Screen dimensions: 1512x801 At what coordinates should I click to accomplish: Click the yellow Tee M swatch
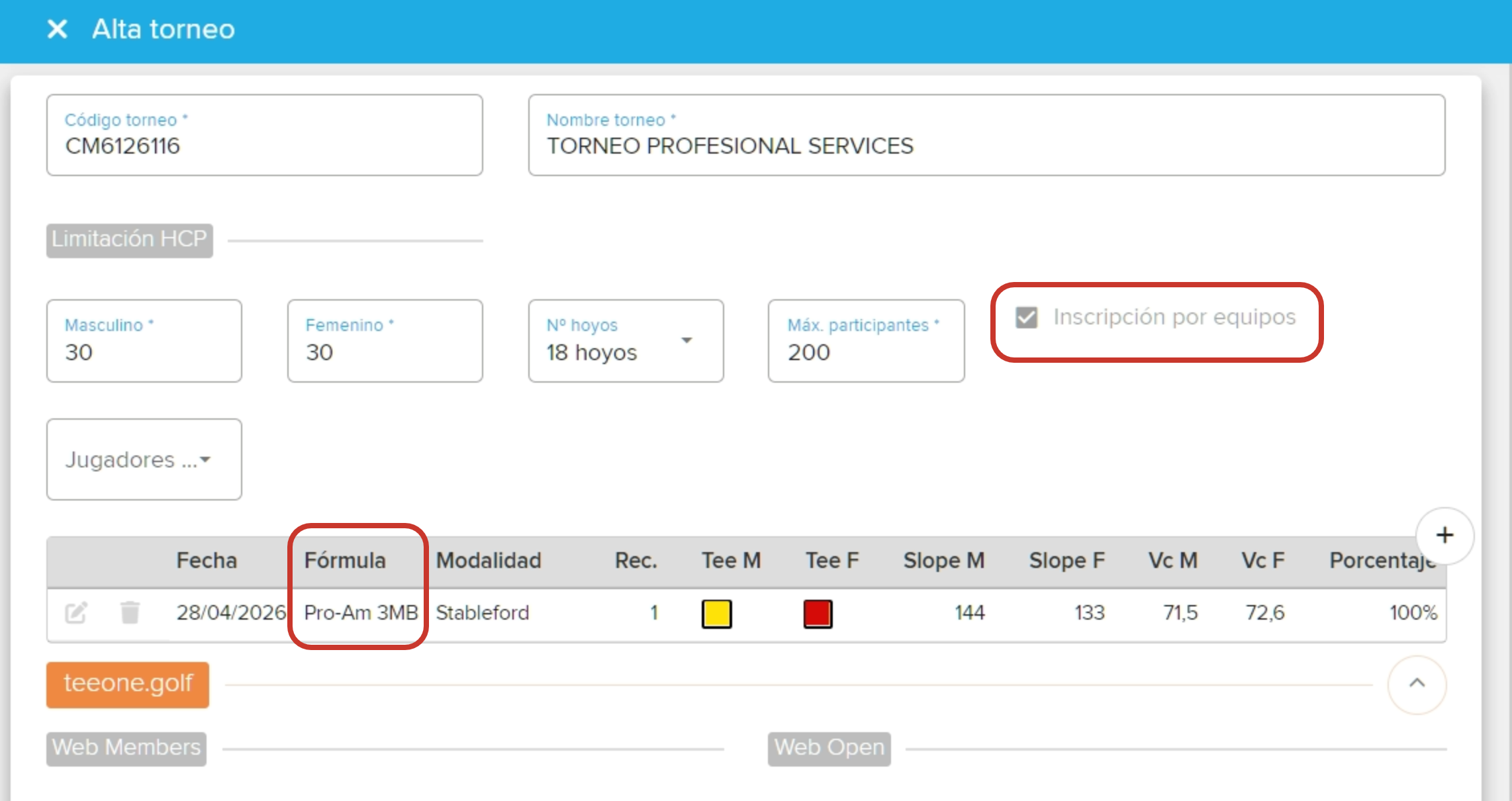pos(716,614)
